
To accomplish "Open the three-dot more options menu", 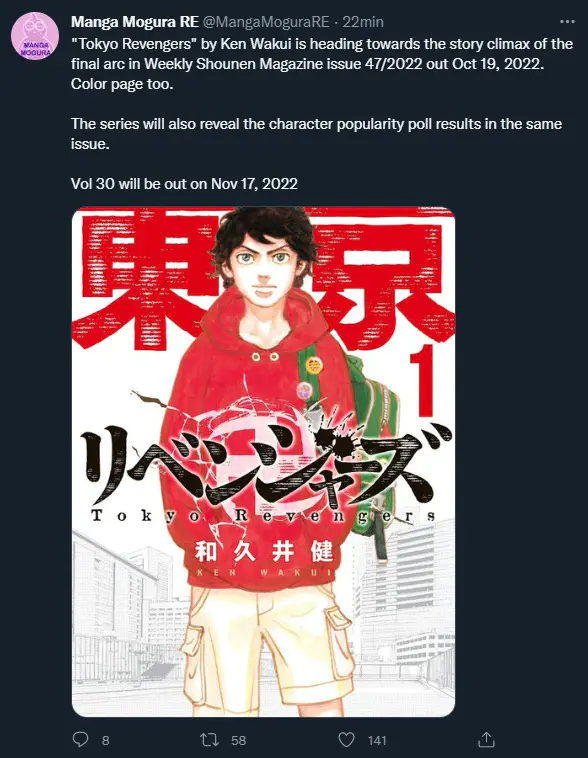I will click(567, 22).
